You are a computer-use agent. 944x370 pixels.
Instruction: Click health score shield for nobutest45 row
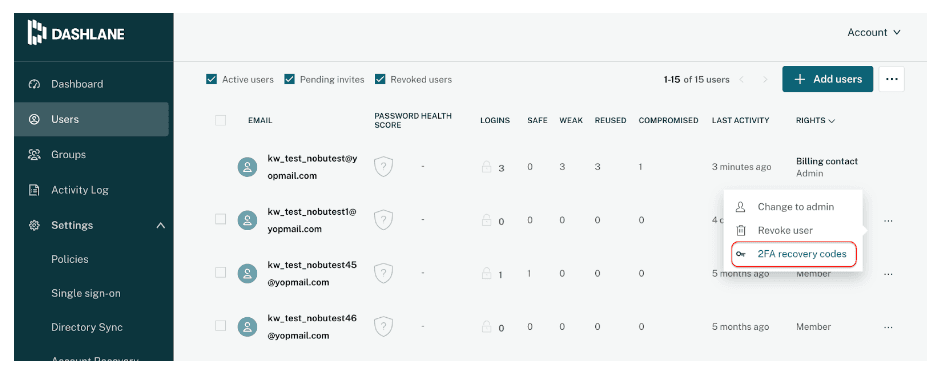click(384, 274)
